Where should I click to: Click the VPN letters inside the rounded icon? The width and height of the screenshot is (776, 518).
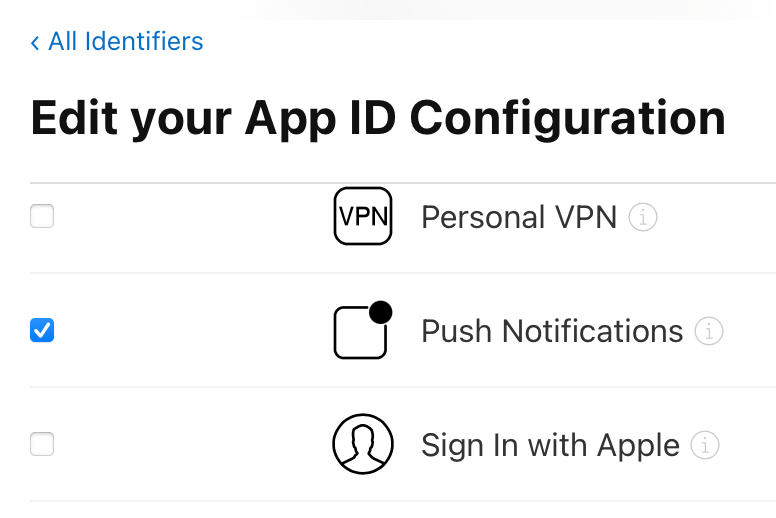point(362,217)
